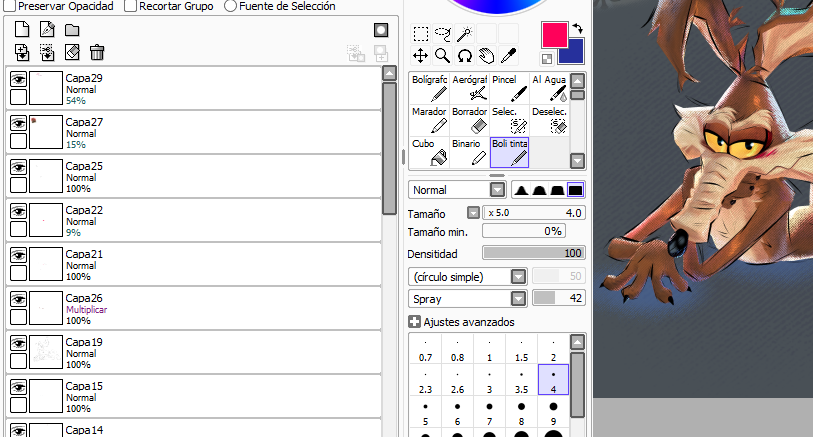
Task: Choose the Boli tinta brush
Action: (x=510, y=152)
